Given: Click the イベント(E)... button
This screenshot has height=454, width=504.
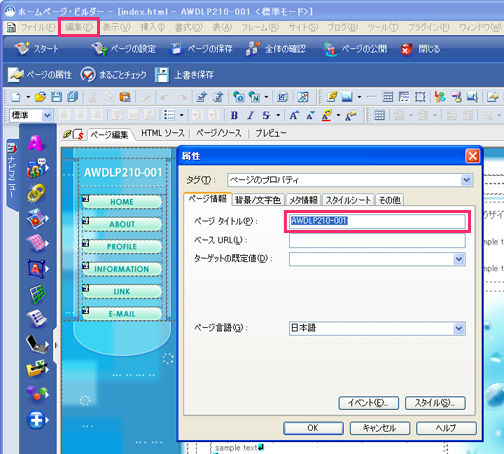Looking at the screenshot, I should (x=368, y=403).
